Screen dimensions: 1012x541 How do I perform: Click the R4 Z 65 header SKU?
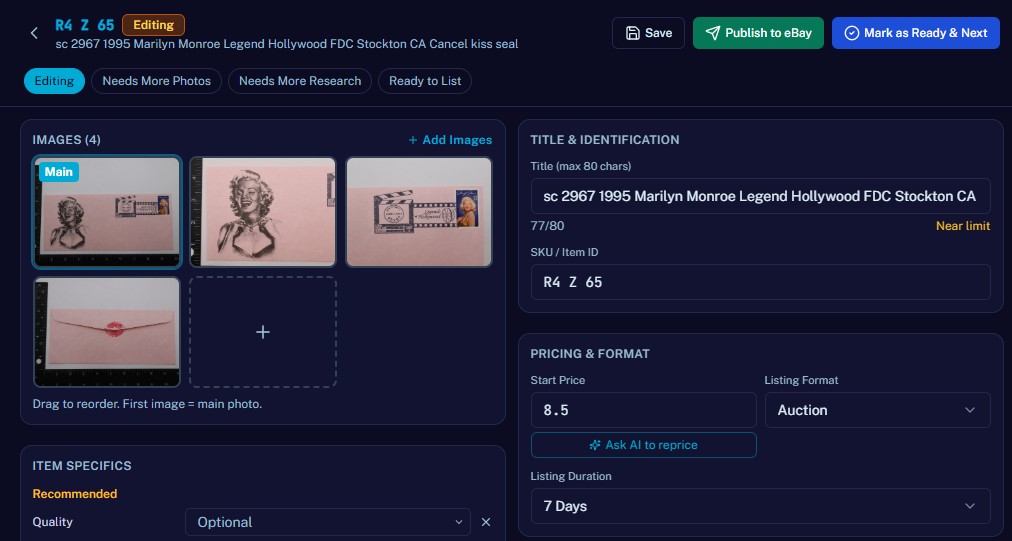click(85, 25)
